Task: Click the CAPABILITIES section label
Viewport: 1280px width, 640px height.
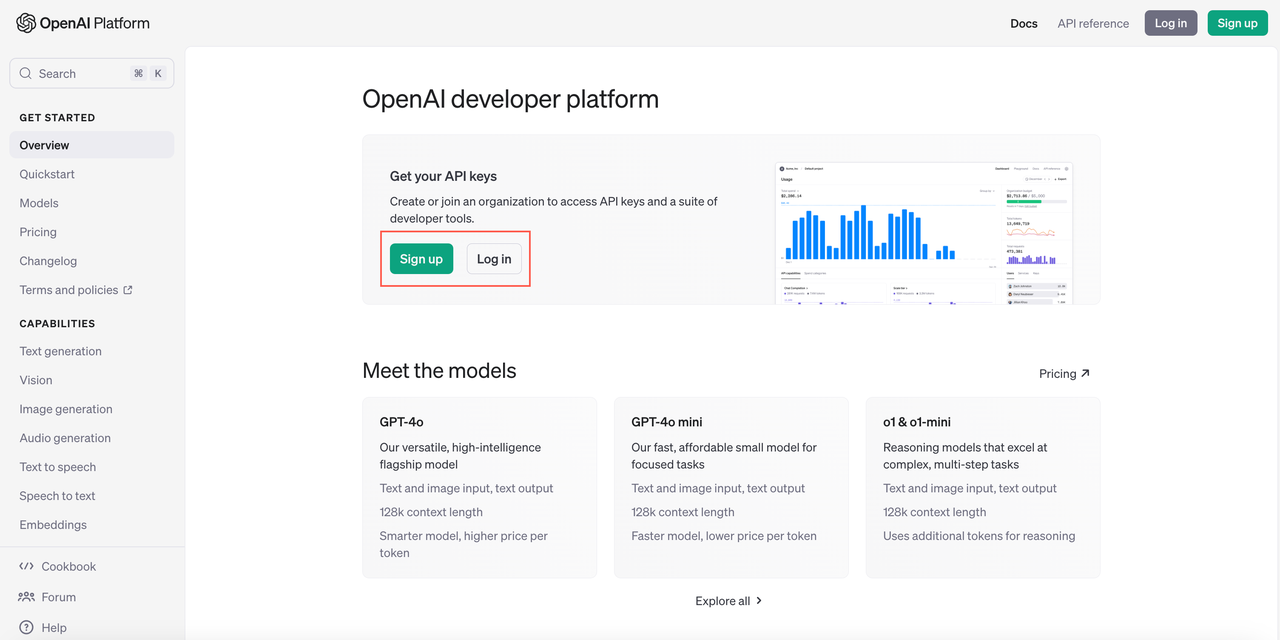Action: click(x=57, y=324)
